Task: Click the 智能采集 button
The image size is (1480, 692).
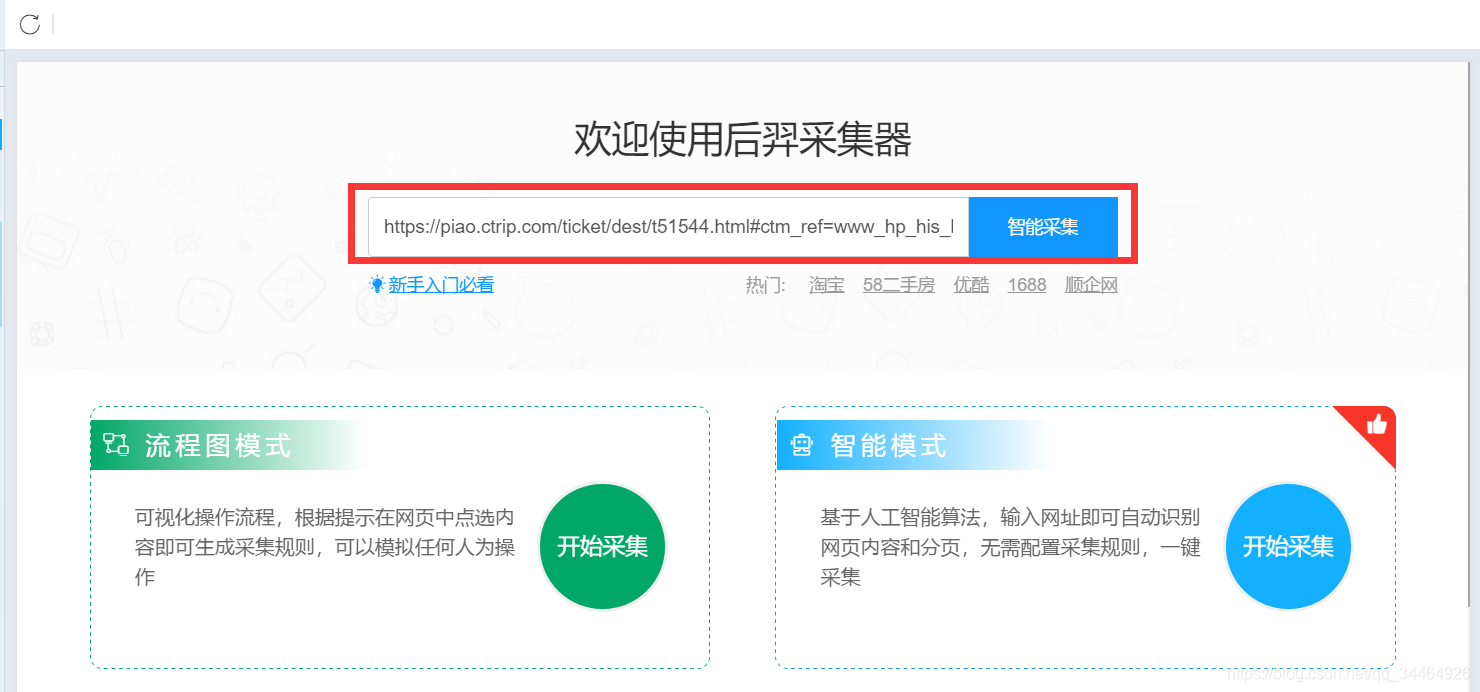Action: tap(1043, 227)
